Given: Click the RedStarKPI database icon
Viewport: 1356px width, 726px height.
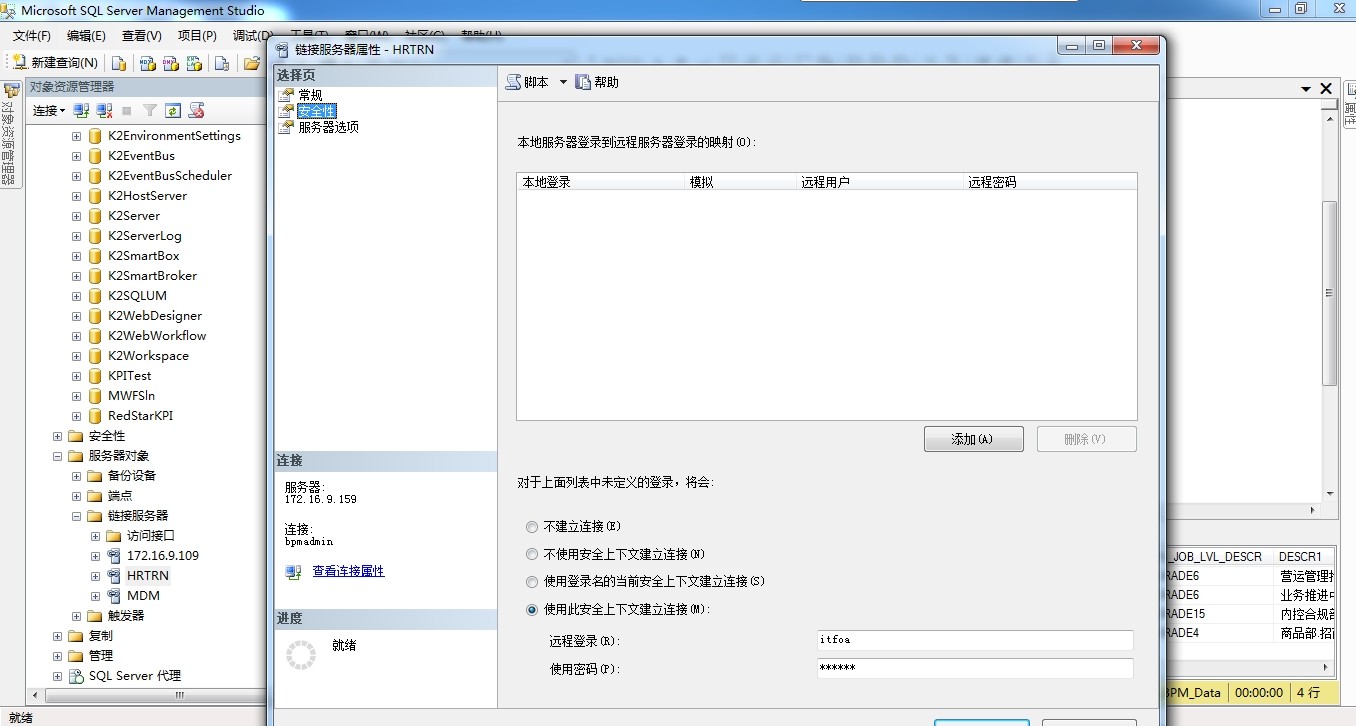Looking at the screenshot, I should (x=95, y=415).
